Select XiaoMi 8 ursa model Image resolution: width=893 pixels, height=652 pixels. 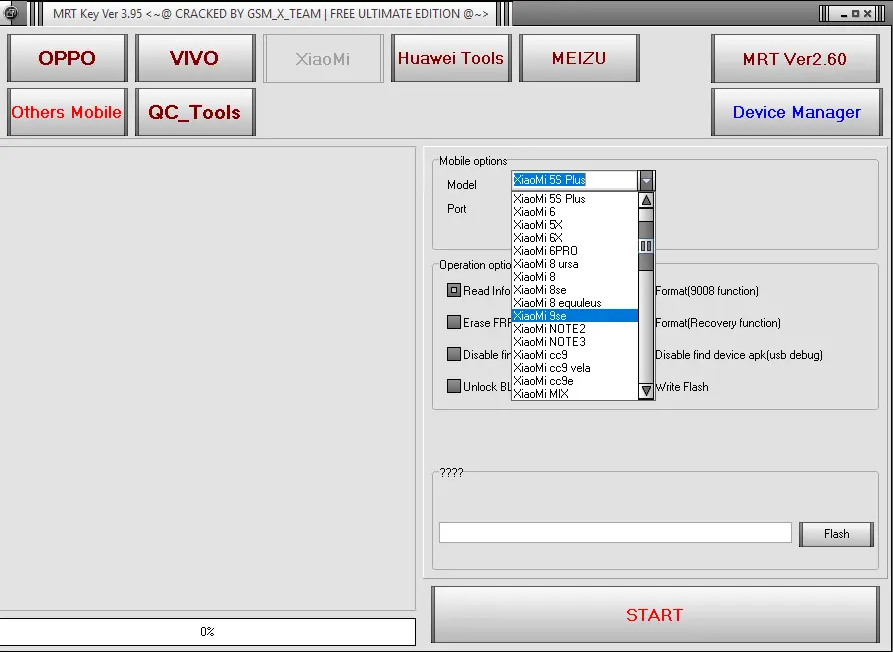coord(575,264)
